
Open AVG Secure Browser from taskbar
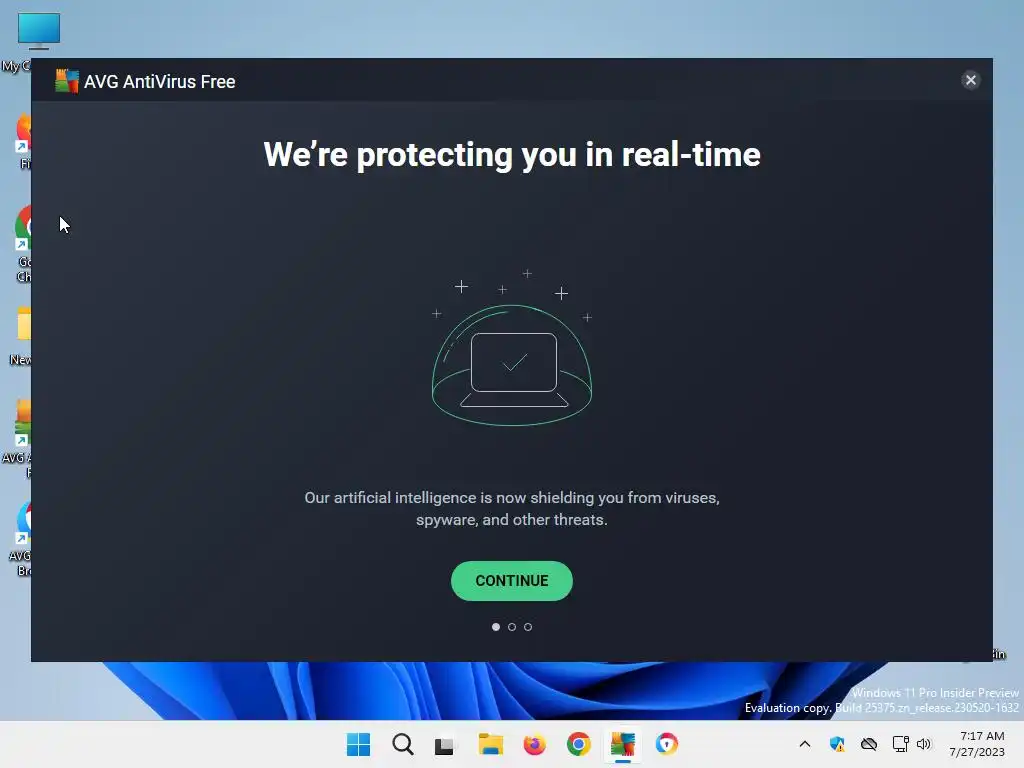click(x=667, y=744)
